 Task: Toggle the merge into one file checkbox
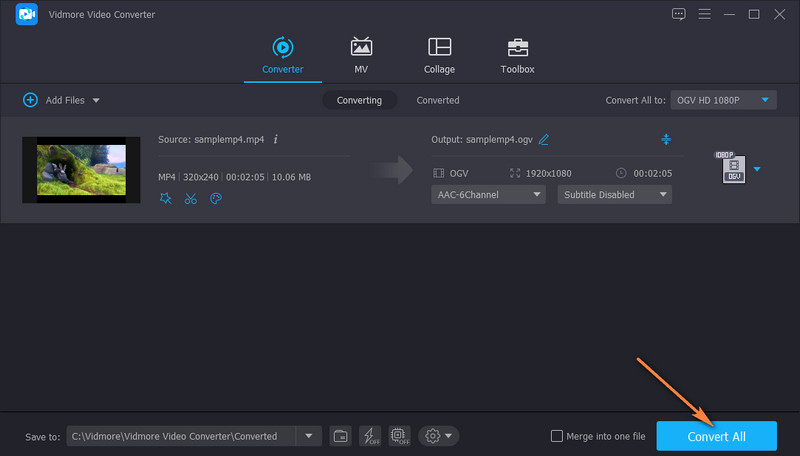click(x=557, y=436)
